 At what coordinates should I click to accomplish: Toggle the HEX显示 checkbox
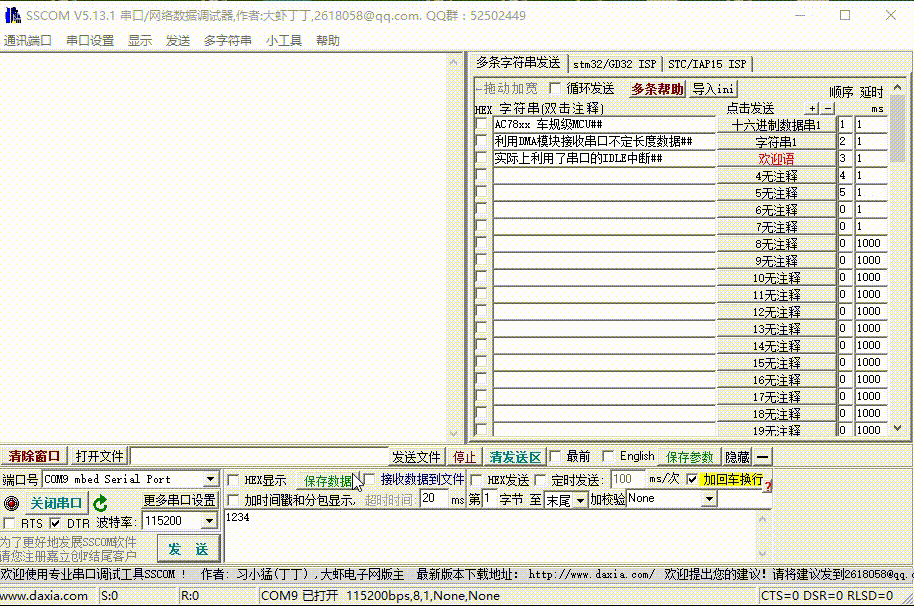[x=233, y=480]
